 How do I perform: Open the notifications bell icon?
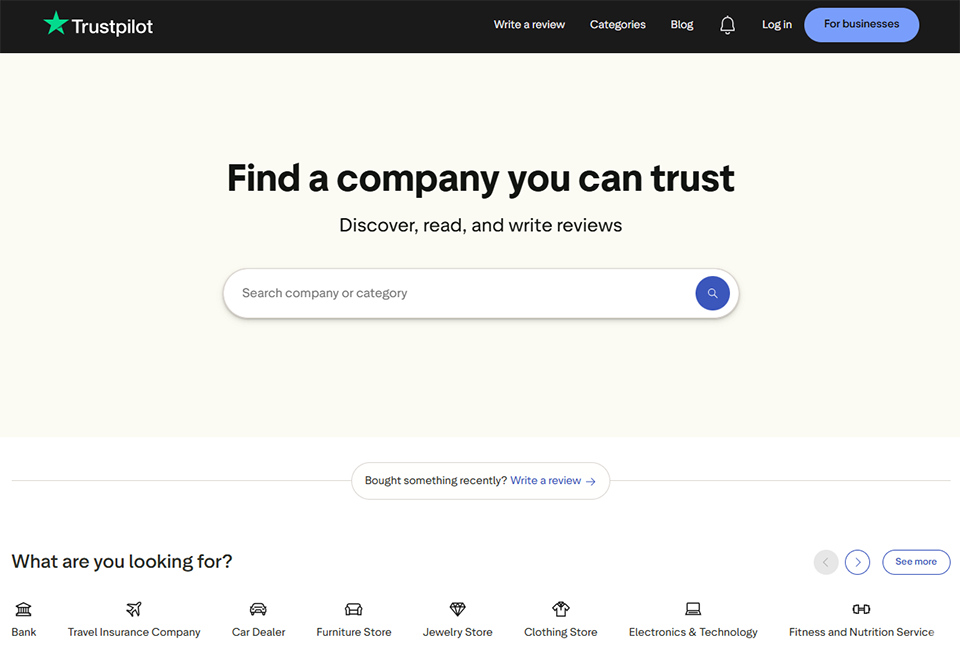coord(727,25)
